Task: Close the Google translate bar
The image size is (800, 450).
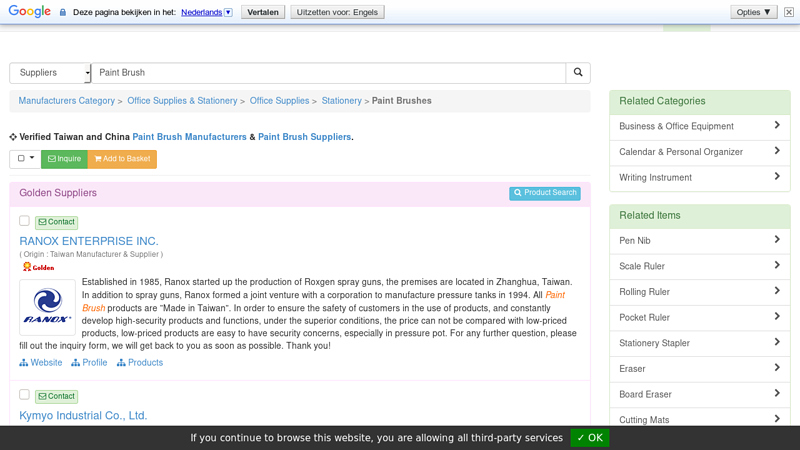Action: click(x=789, y=12)
